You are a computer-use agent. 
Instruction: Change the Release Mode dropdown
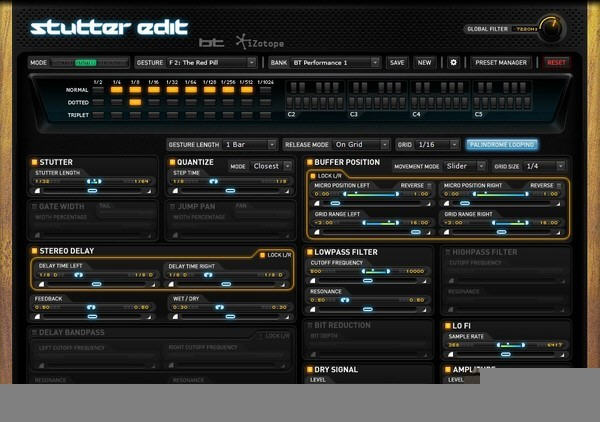click(361, 145)
